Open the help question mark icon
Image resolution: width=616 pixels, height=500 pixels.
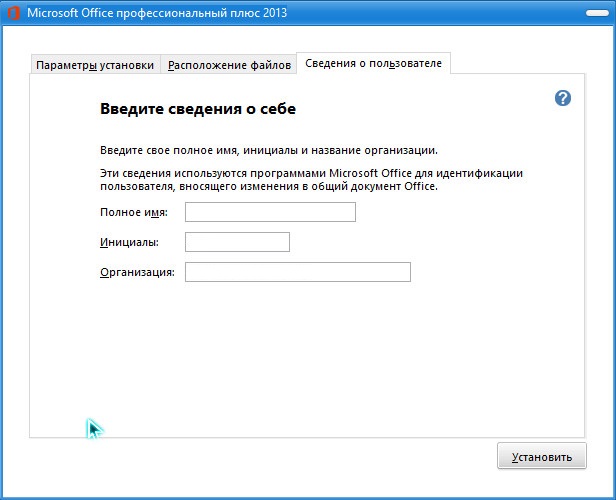(563, 98)
